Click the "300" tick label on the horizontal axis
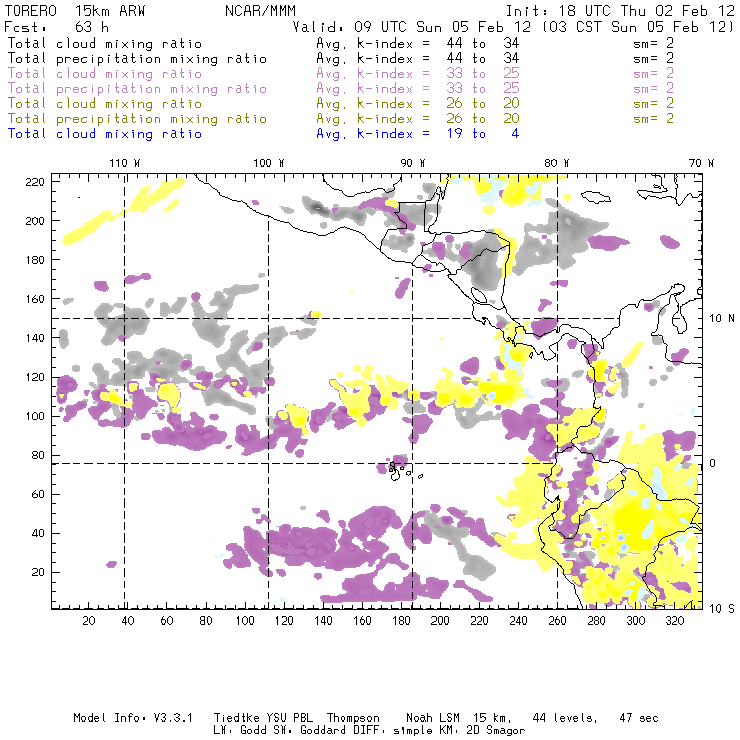 pos(636,621)
